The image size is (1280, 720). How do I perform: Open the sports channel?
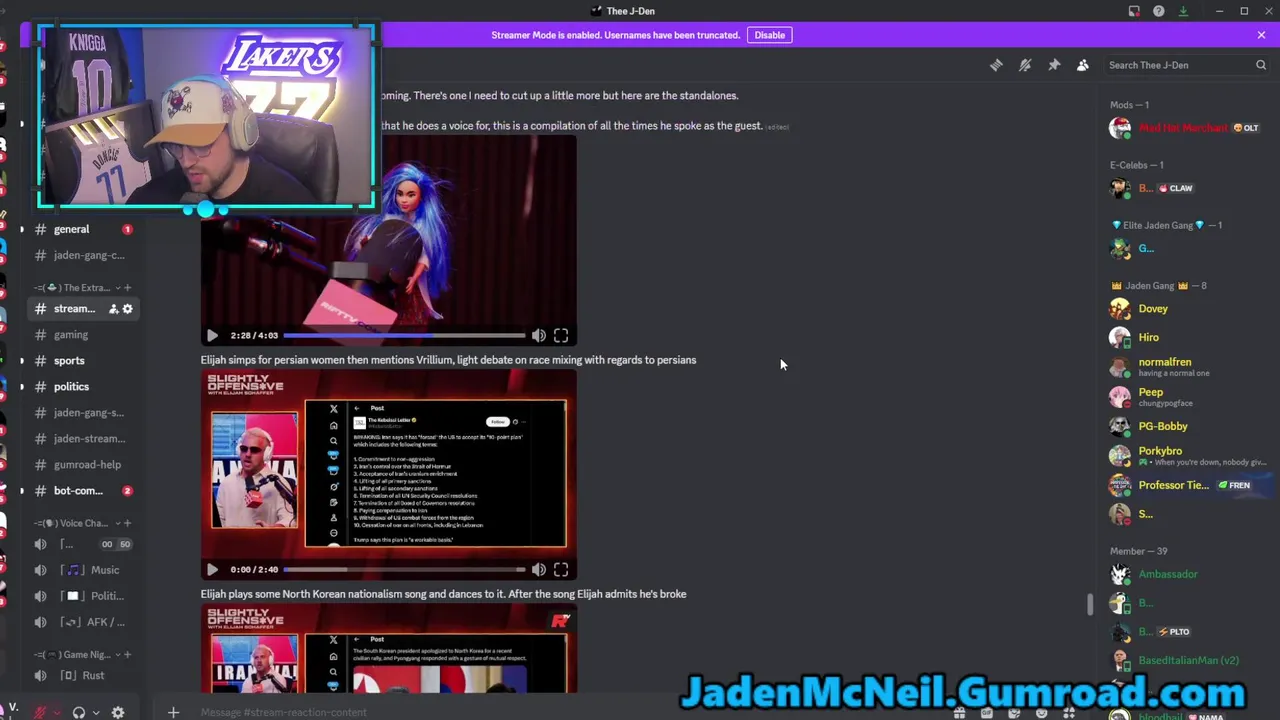[82, 361]
